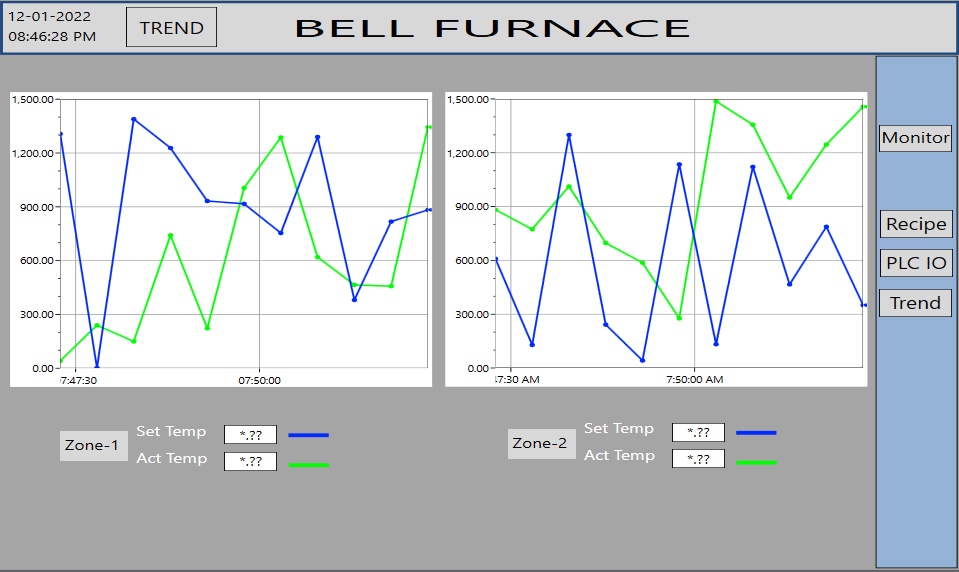This screenshot has height=572, width=959.
Task: Click the TREND button in header
Action: click(x=171, y=27)
